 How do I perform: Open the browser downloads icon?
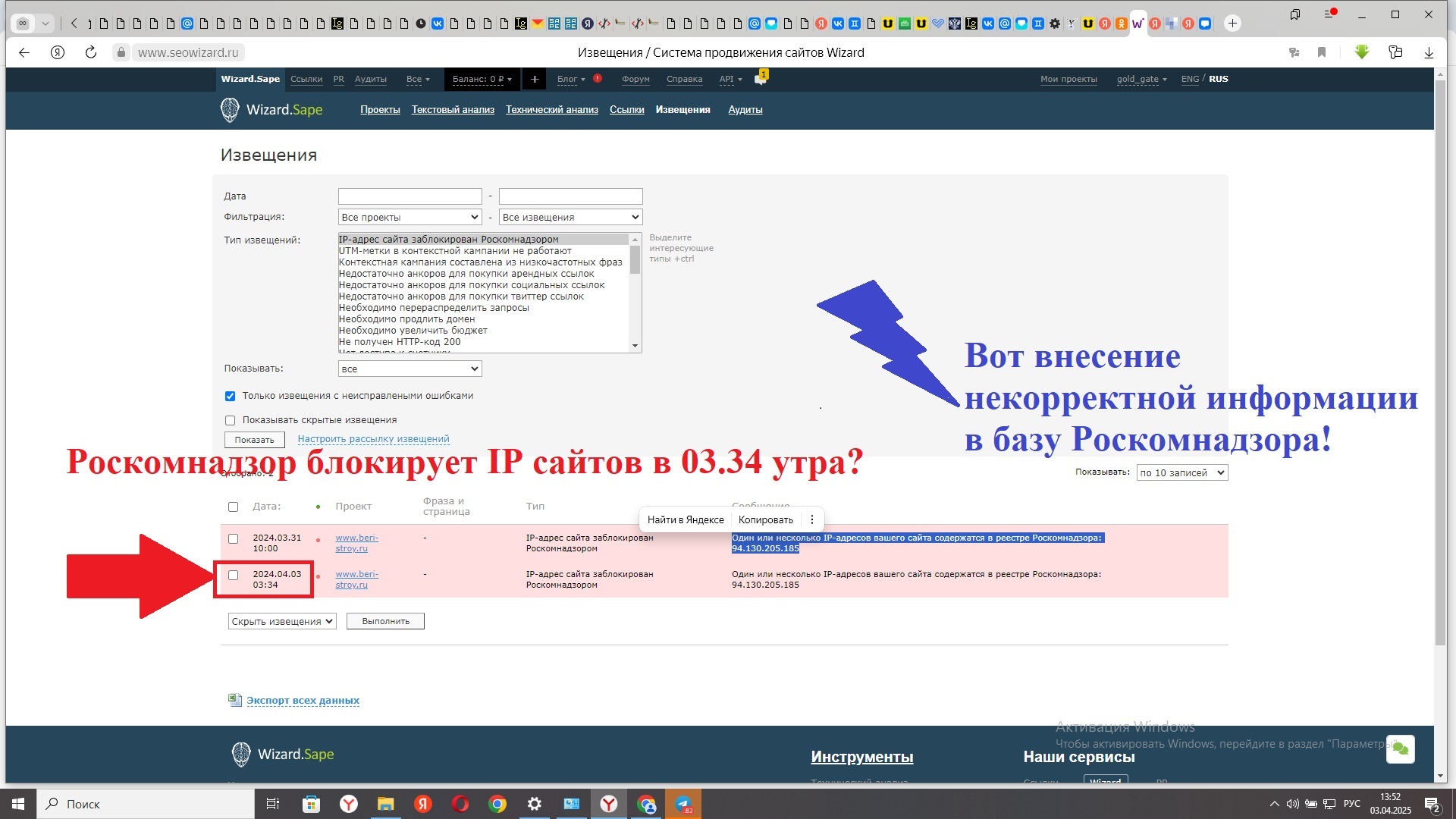tap(1429, 52)
